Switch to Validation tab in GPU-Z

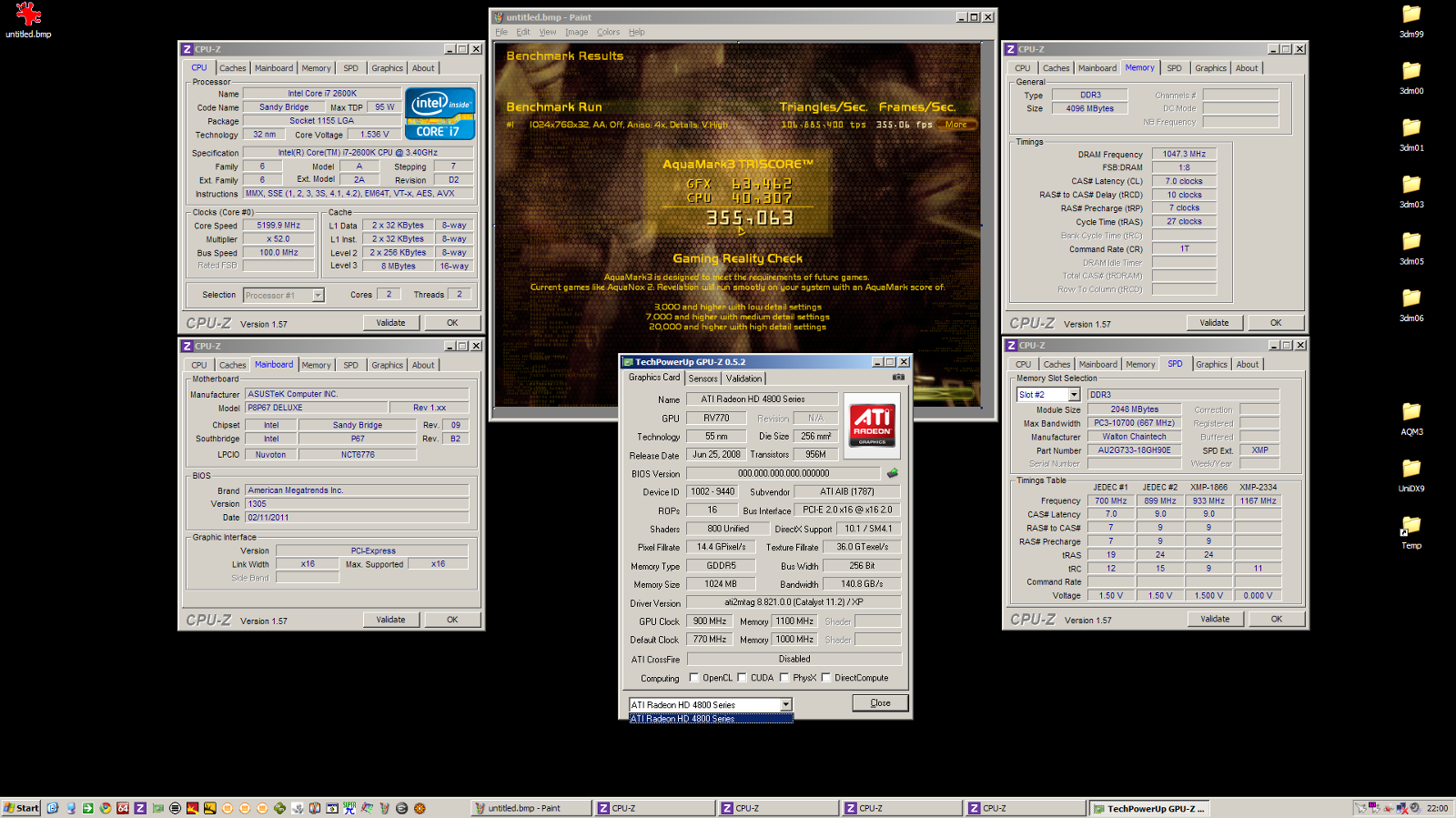point(743,379)
